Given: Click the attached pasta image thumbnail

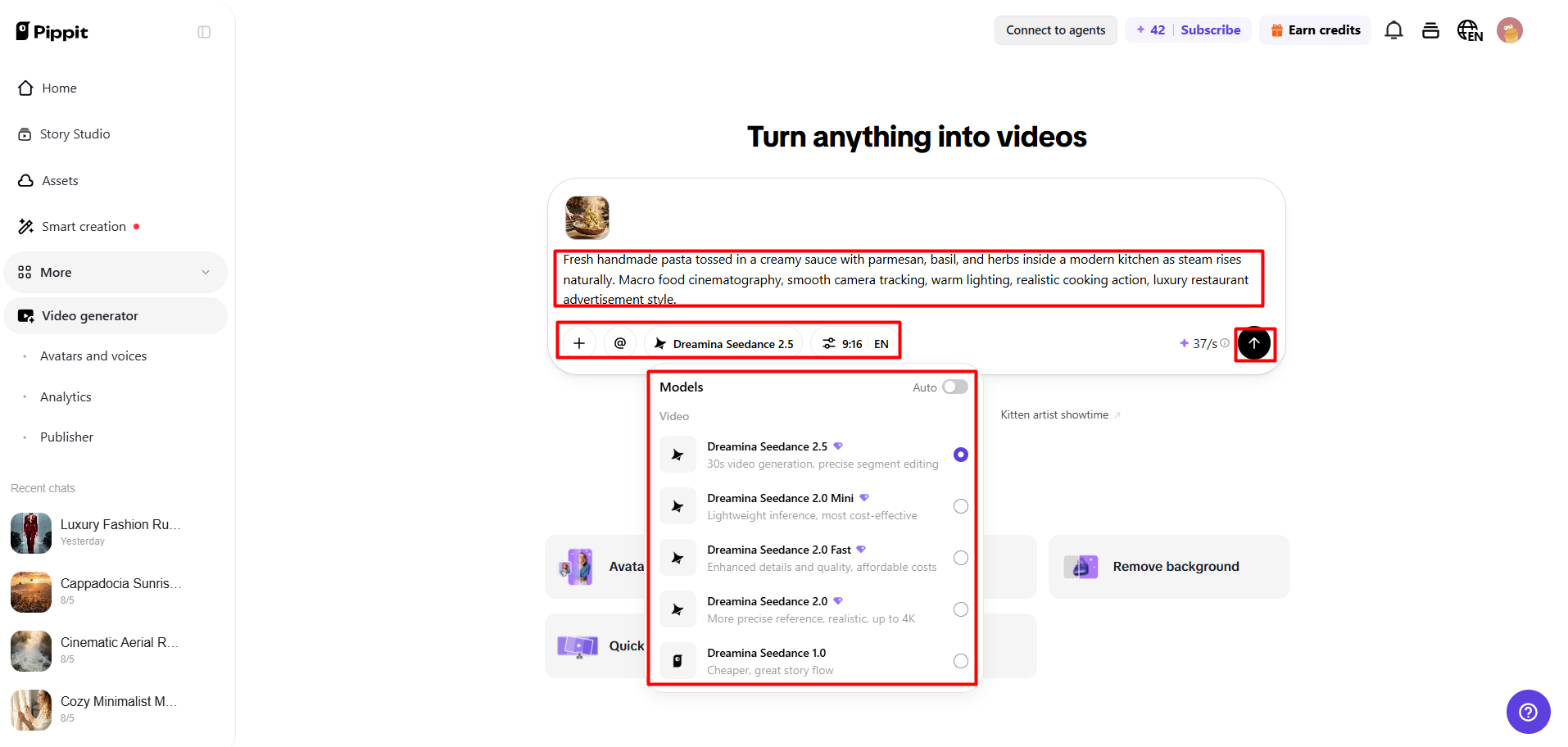Looking at the screenshot, I should [587, 217].
